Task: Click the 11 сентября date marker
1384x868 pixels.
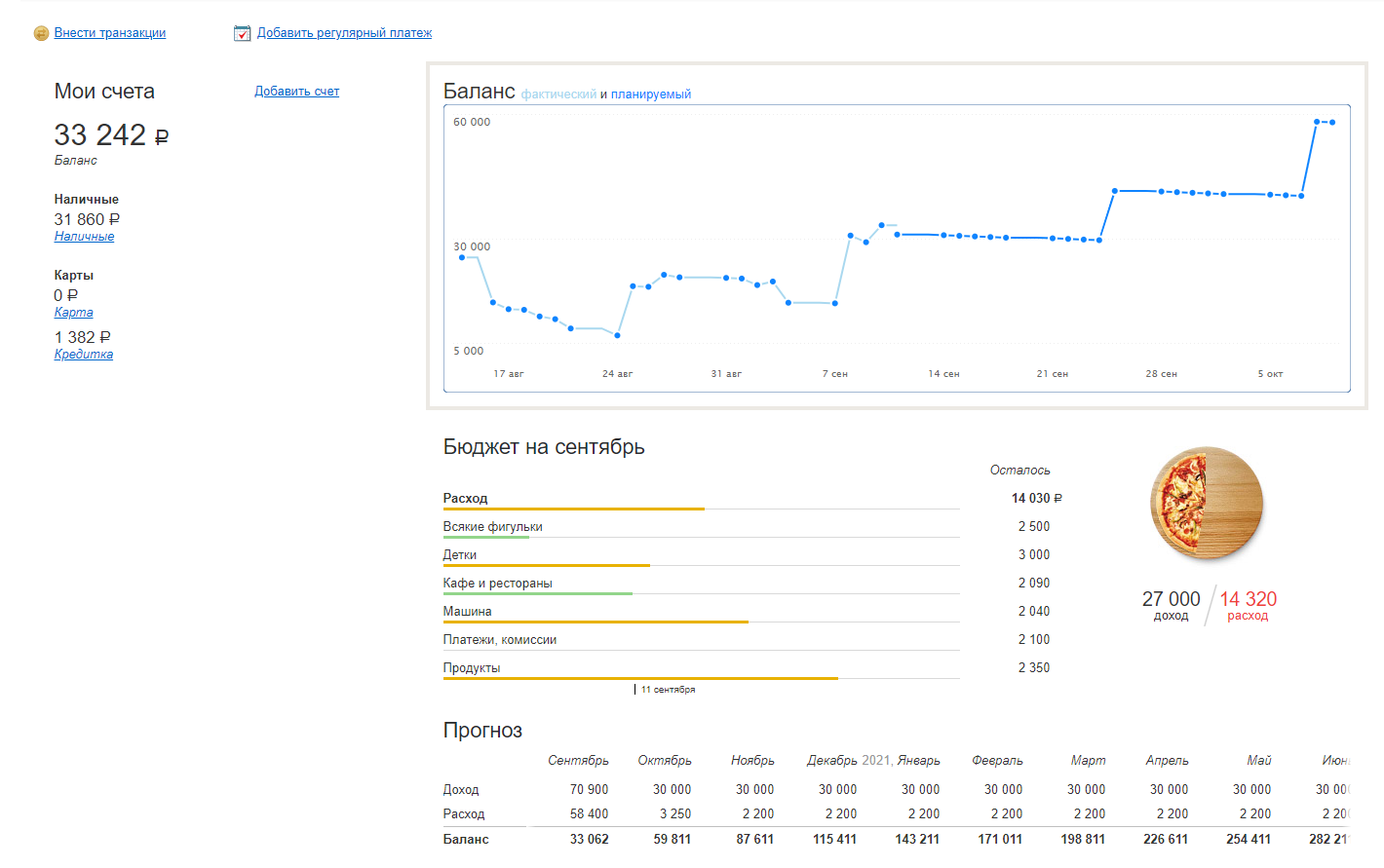Action: coord(666,690)
